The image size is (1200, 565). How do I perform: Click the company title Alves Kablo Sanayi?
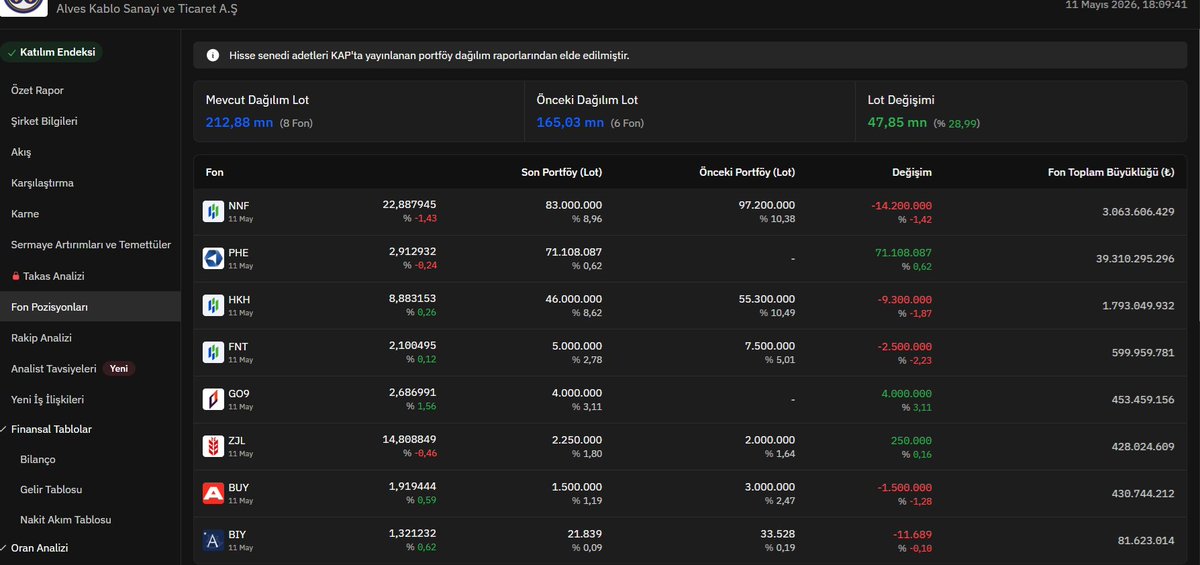(x=147, y=8)
